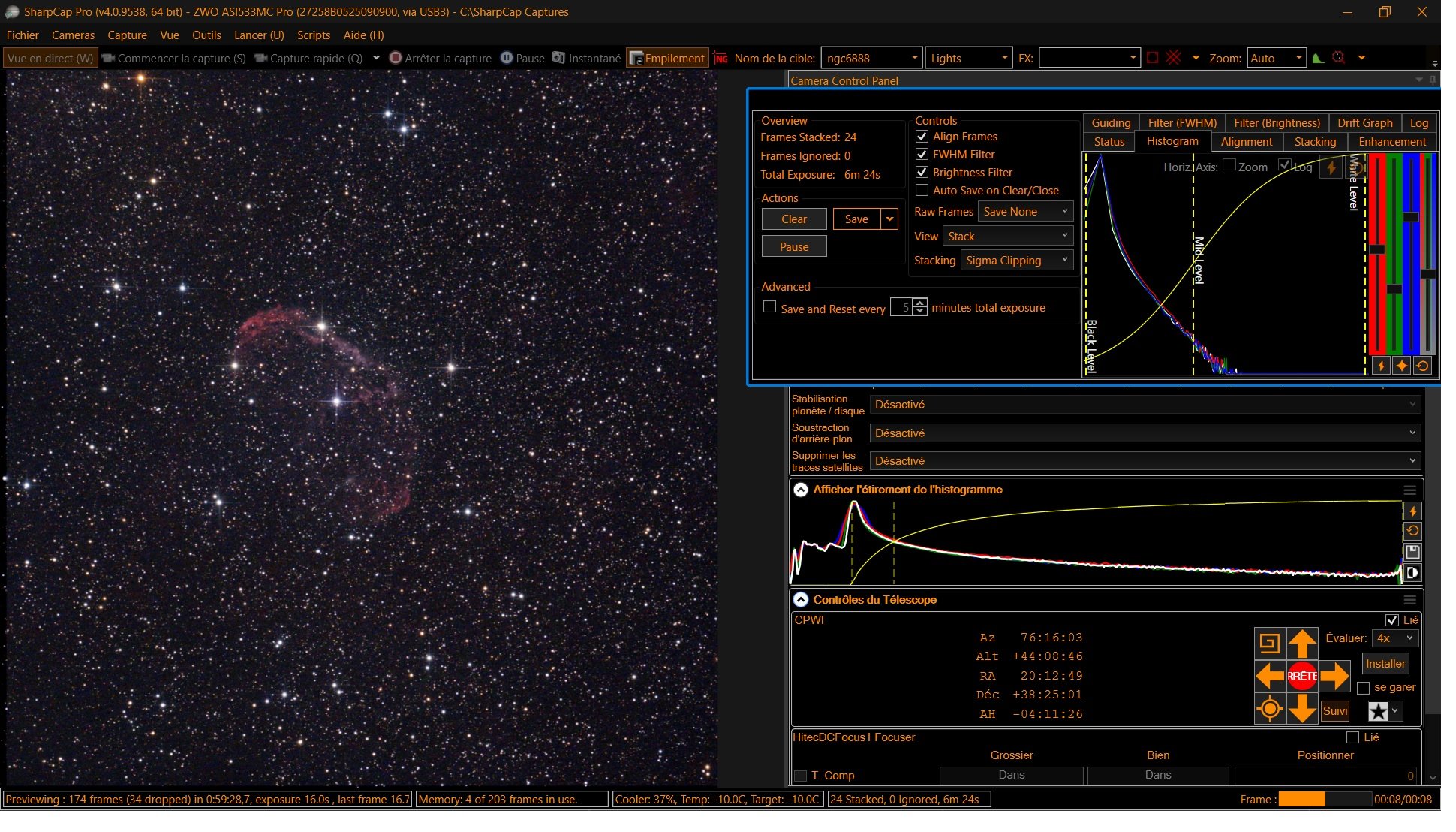
Task: Toggle the red reticule crosshair overlay icon
Action: (1174, 58)
